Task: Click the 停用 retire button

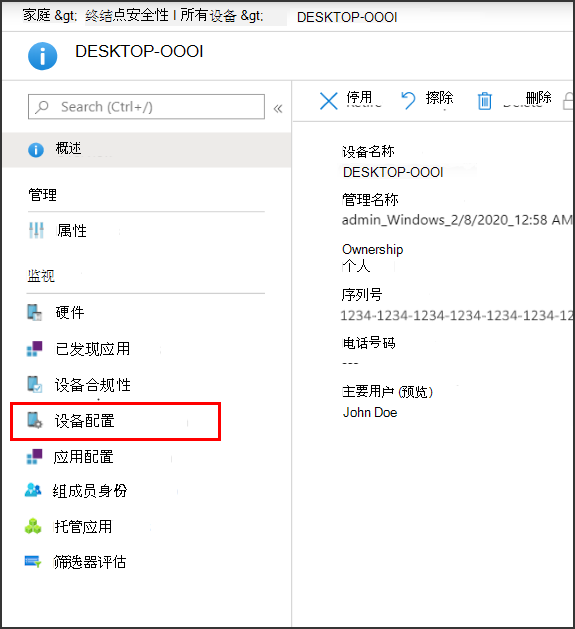Action: (x=360, y=98)
